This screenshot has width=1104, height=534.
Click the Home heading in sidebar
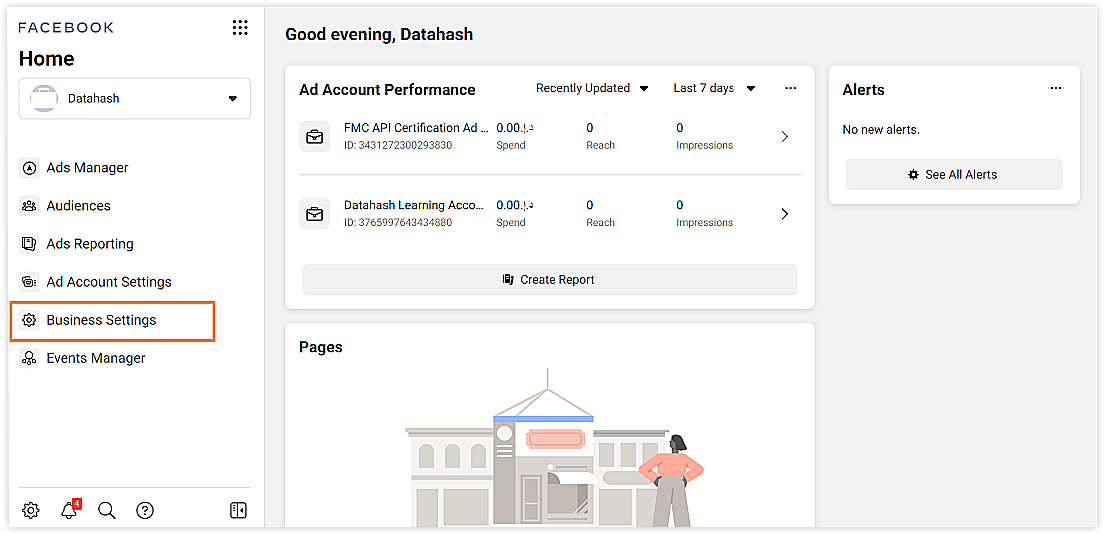click(x=46, y=58)
